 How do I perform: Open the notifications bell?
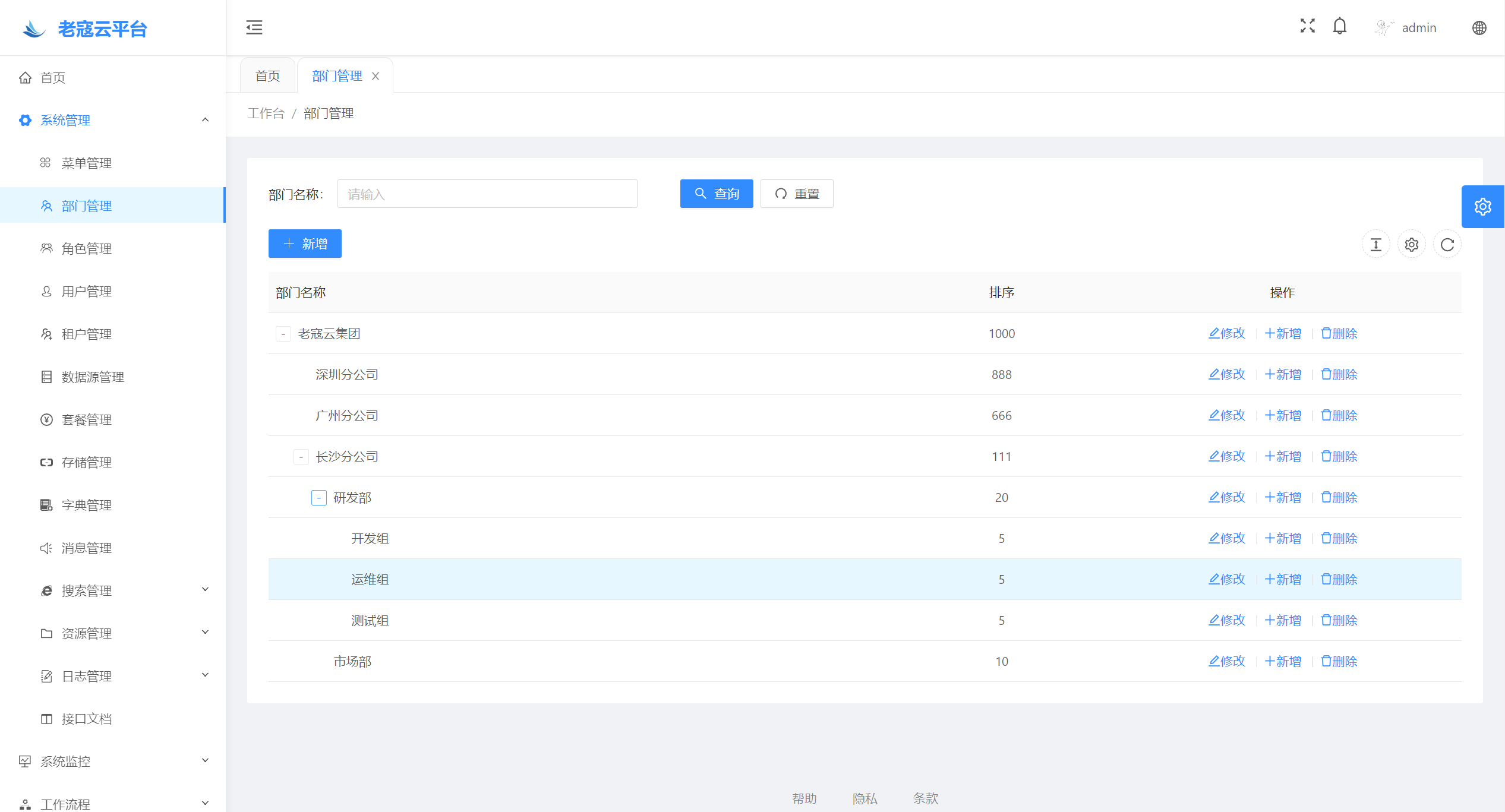(1339, 27)
